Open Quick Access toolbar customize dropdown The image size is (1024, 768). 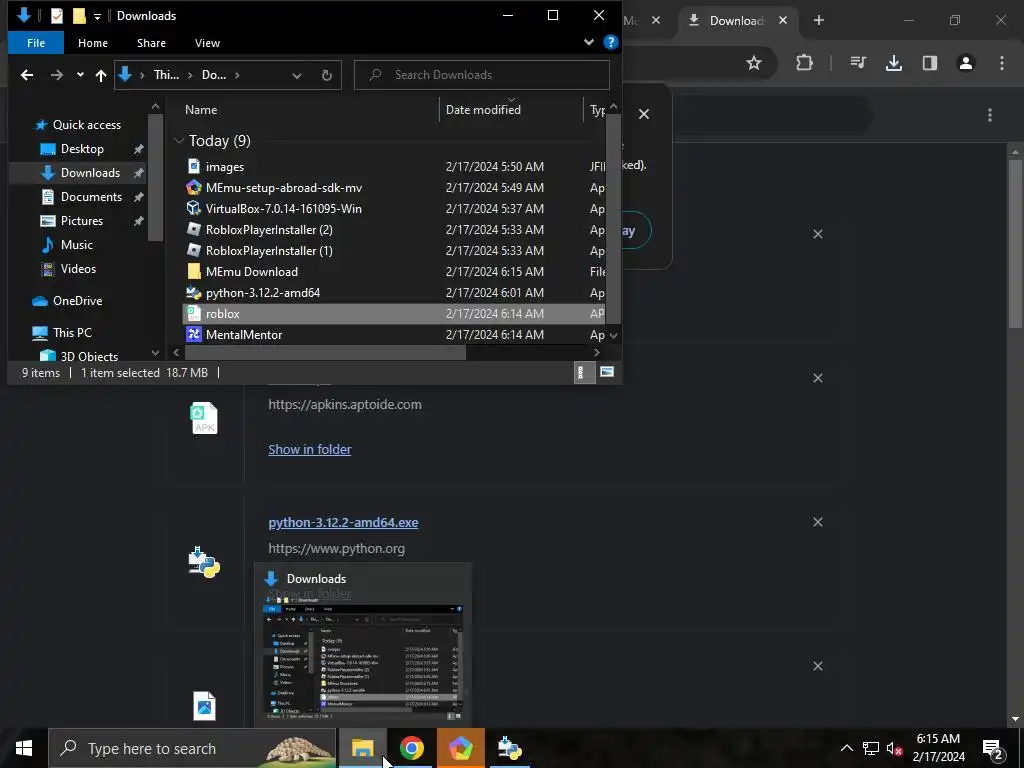(x=97, y=16)
